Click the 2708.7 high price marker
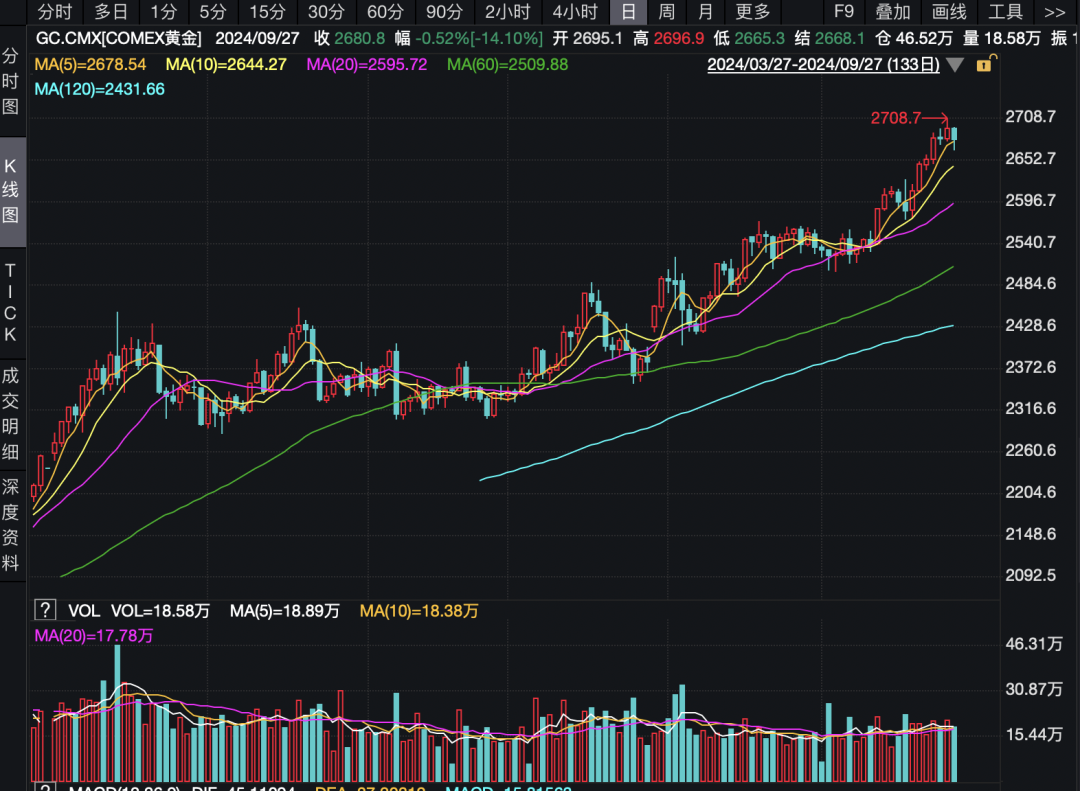Image resolution: width=1080 pixels, height=791 pixels. click(x=895, y=118)
